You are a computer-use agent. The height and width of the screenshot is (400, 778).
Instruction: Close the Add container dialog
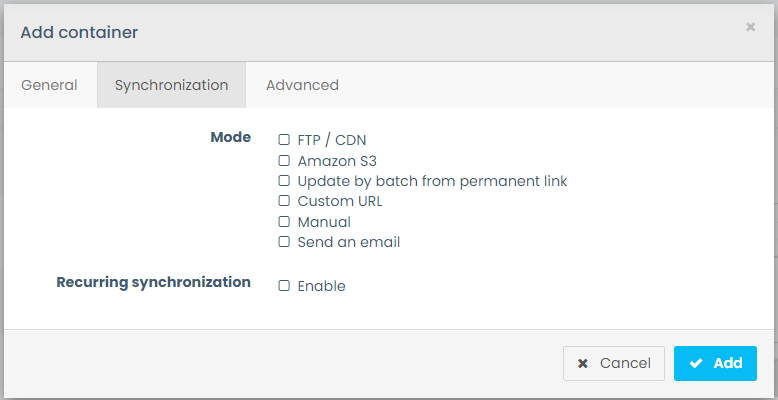[750, 27]
